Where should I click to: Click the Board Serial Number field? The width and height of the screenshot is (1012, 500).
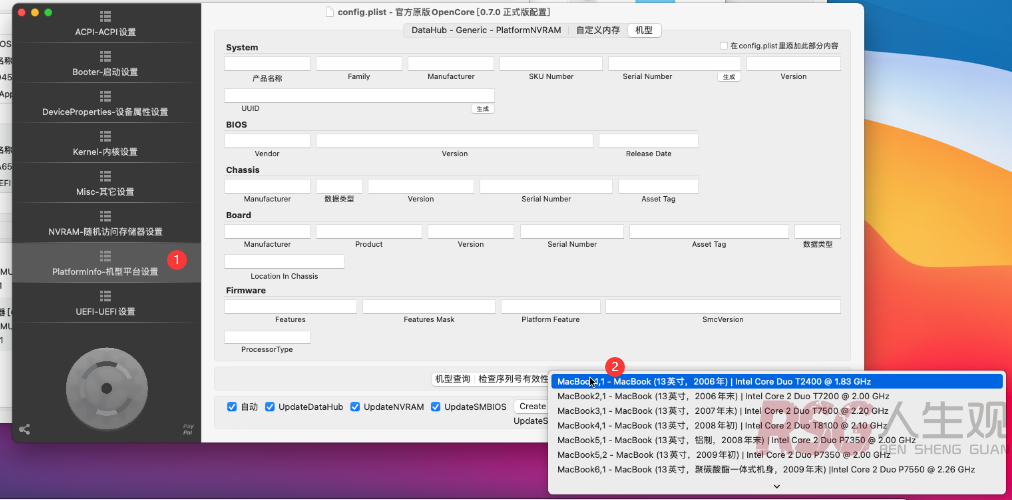coord(572,232)
